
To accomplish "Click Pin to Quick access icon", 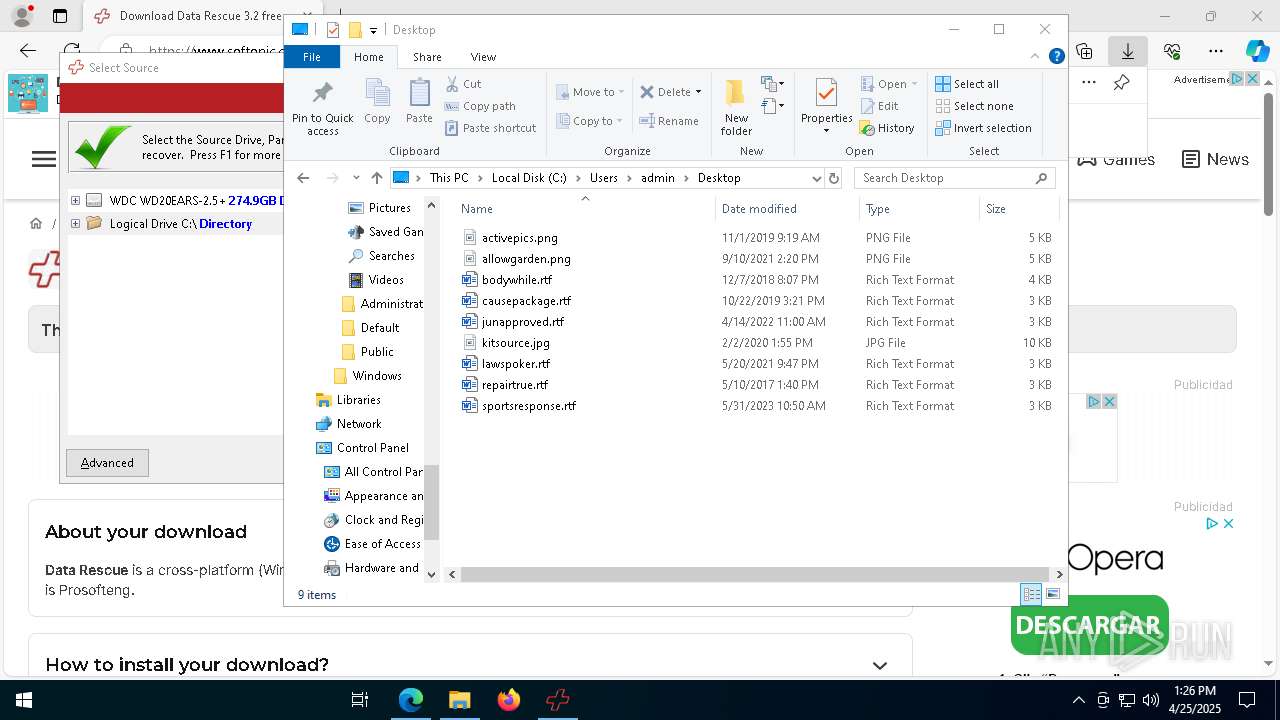I will tap(322, 108).
